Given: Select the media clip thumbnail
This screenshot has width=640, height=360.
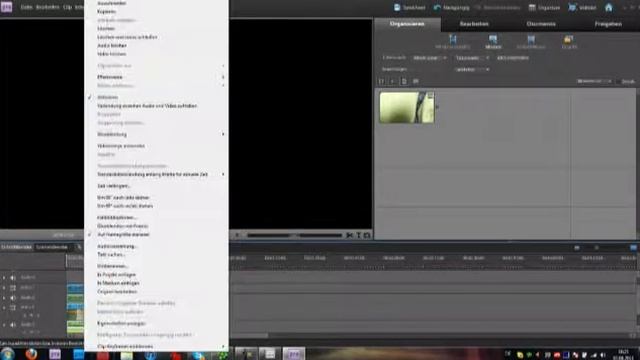Looking at the screenshot, I should pos(407,107).
